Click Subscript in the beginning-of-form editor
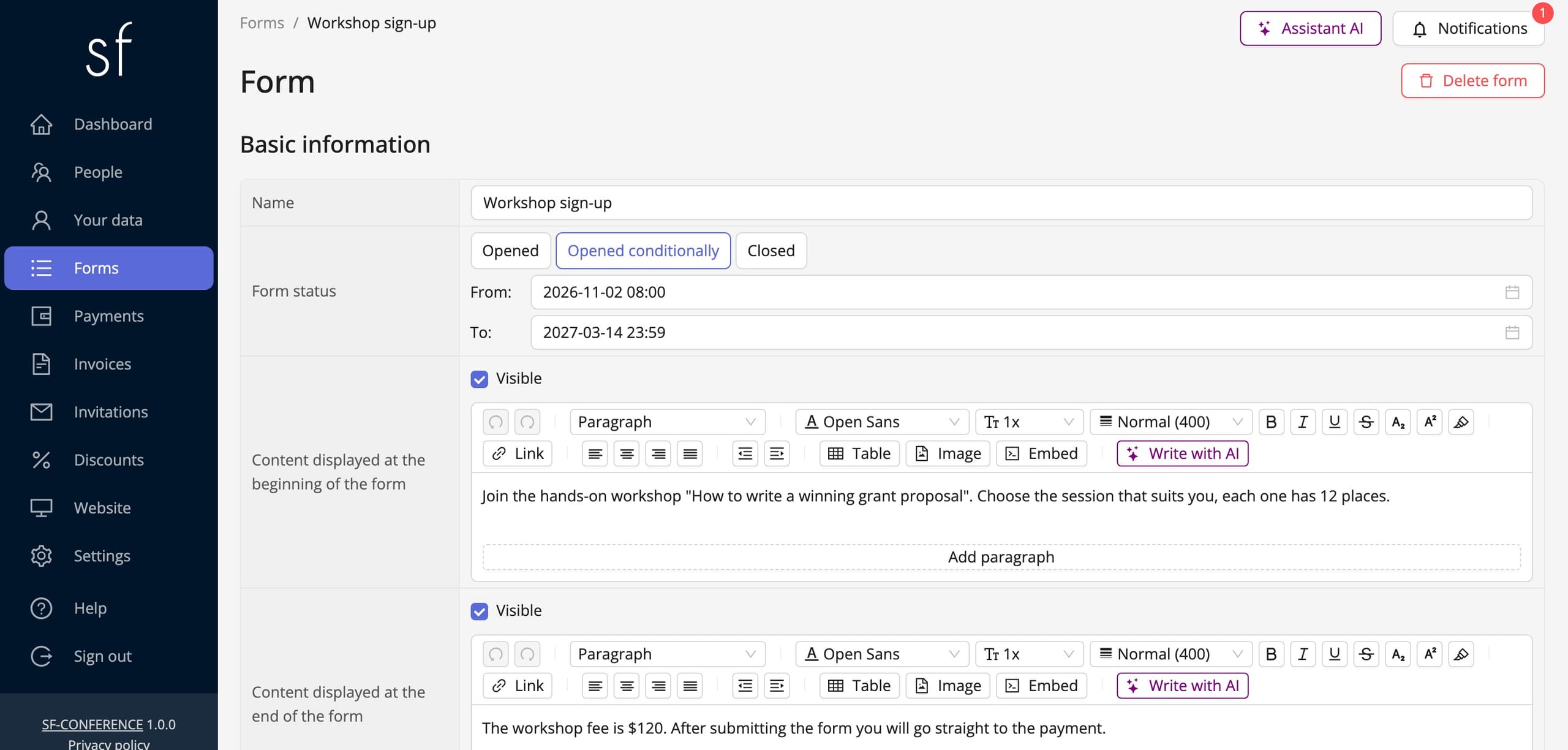This screenshot has width=1568, height=750. tap(1398, 422)
